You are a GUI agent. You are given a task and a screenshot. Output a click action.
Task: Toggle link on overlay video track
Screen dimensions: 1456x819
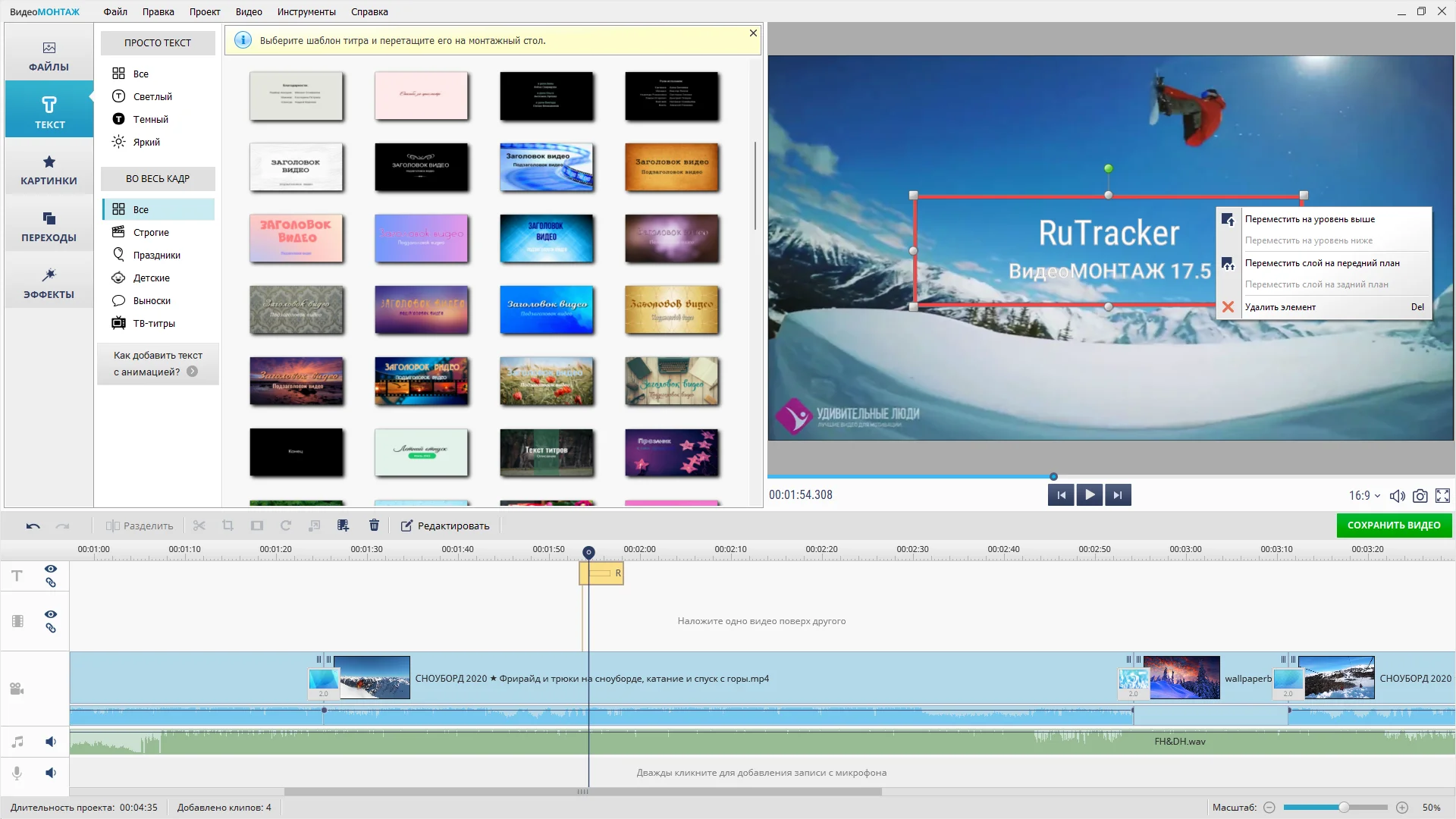pos(51,628)
